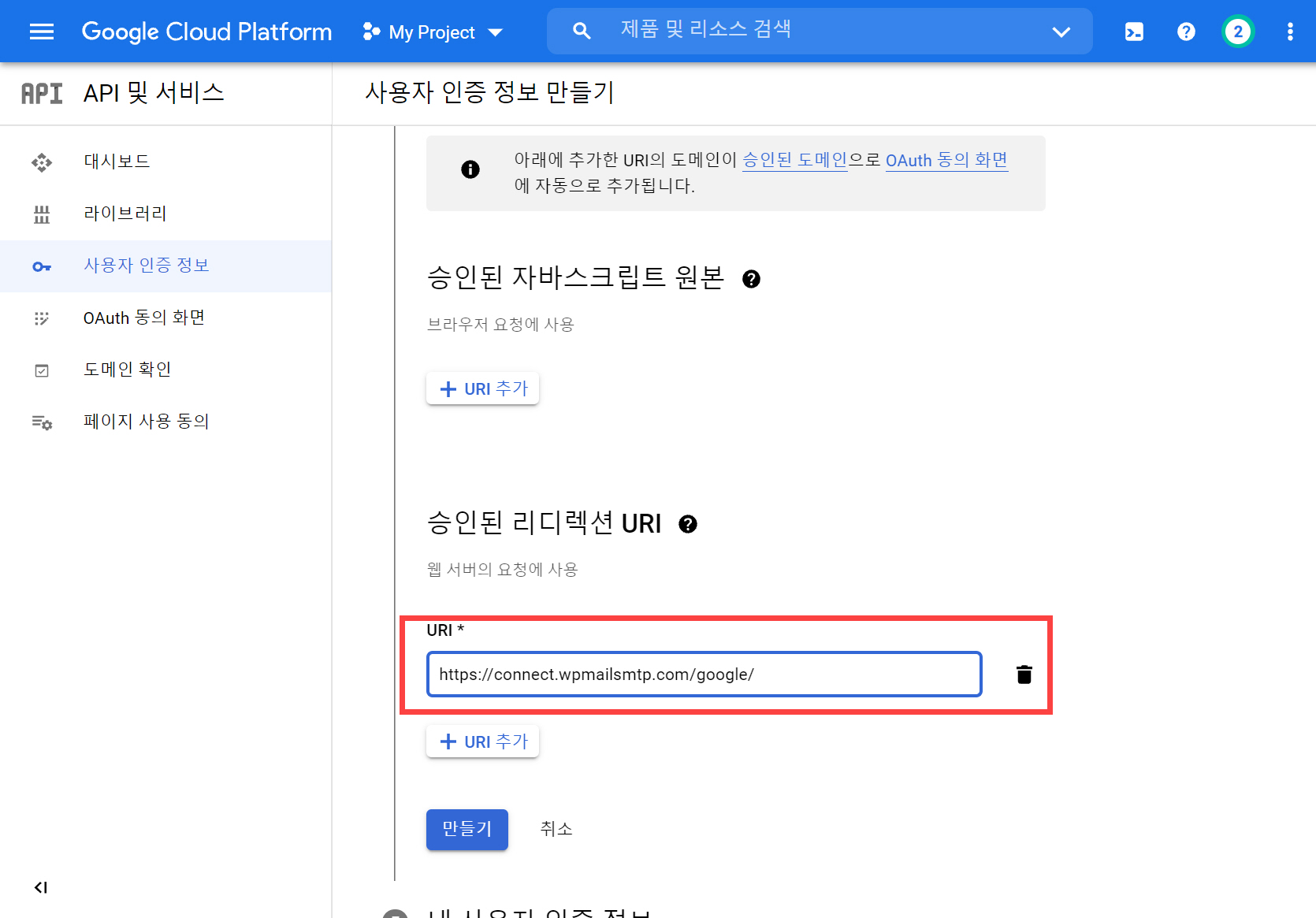Screen dimensions: 1316x918
Task: Open 라이브러리 in the sidebar
Action: (165, 214)
